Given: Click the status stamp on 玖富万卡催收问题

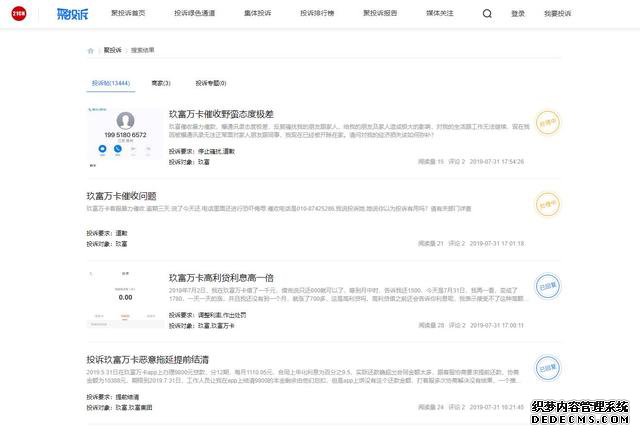Looking at the screenshot, I should tap(547, 204).
